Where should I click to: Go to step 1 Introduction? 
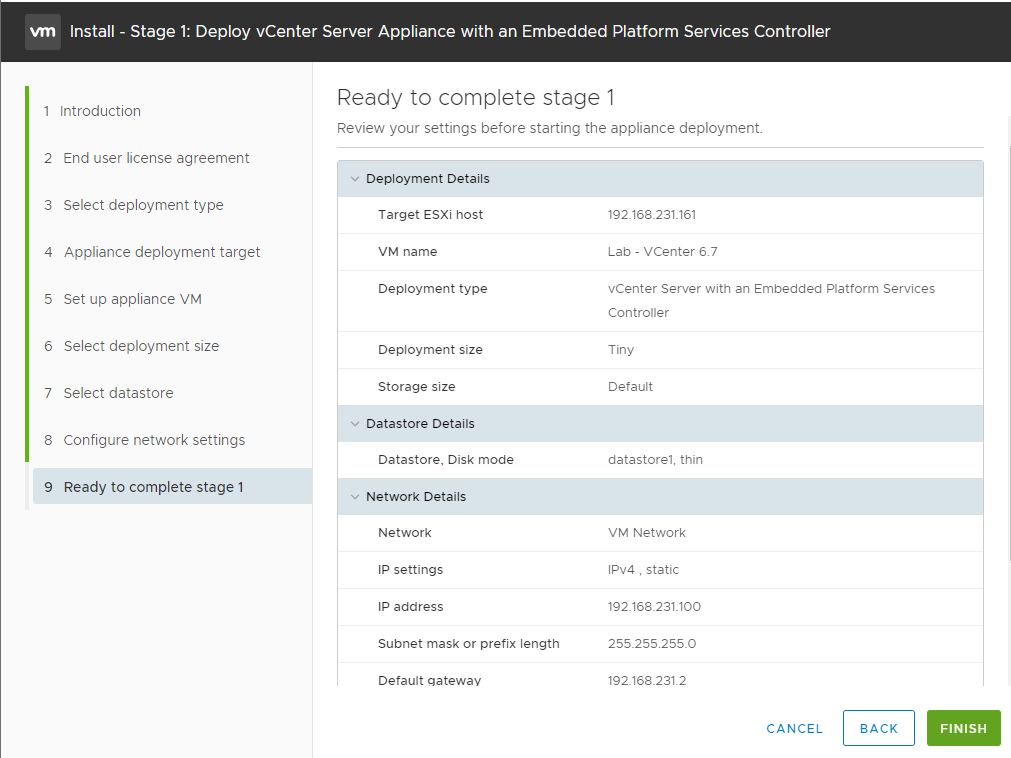[92, 111]
